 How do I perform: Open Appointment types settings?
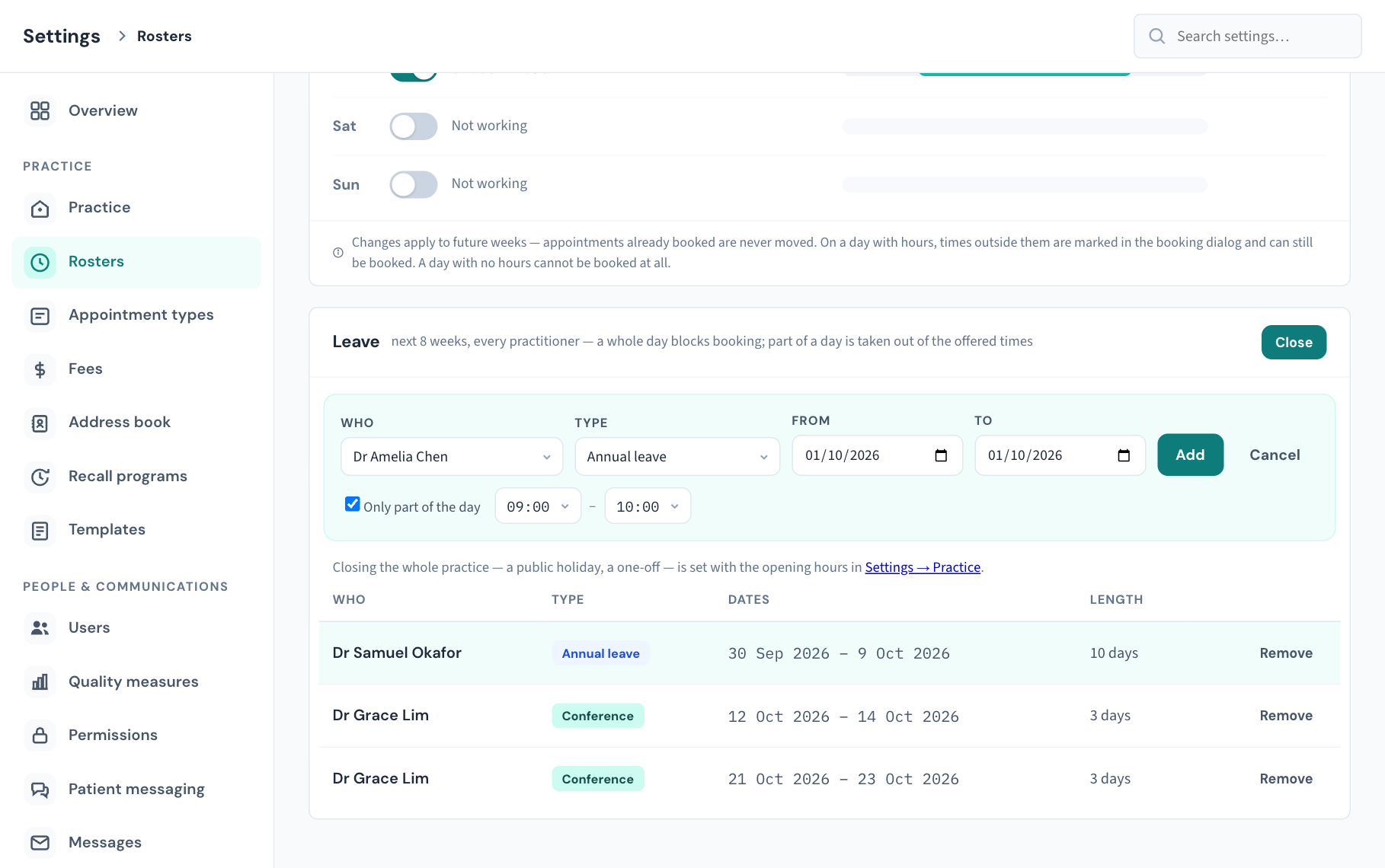136,315
